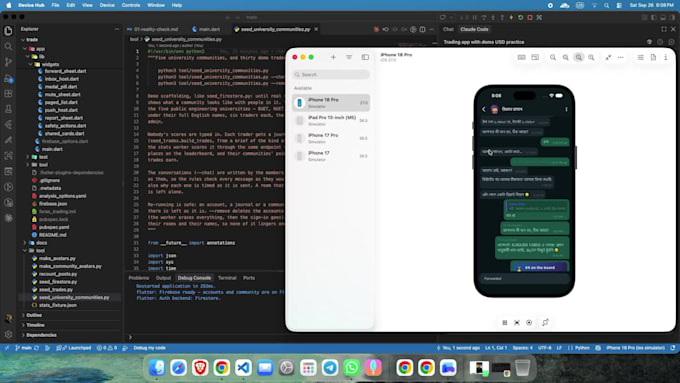Expand the Dependencies section
The width and height of the screenshot is (680, 383).
click(x=41, y=335)
